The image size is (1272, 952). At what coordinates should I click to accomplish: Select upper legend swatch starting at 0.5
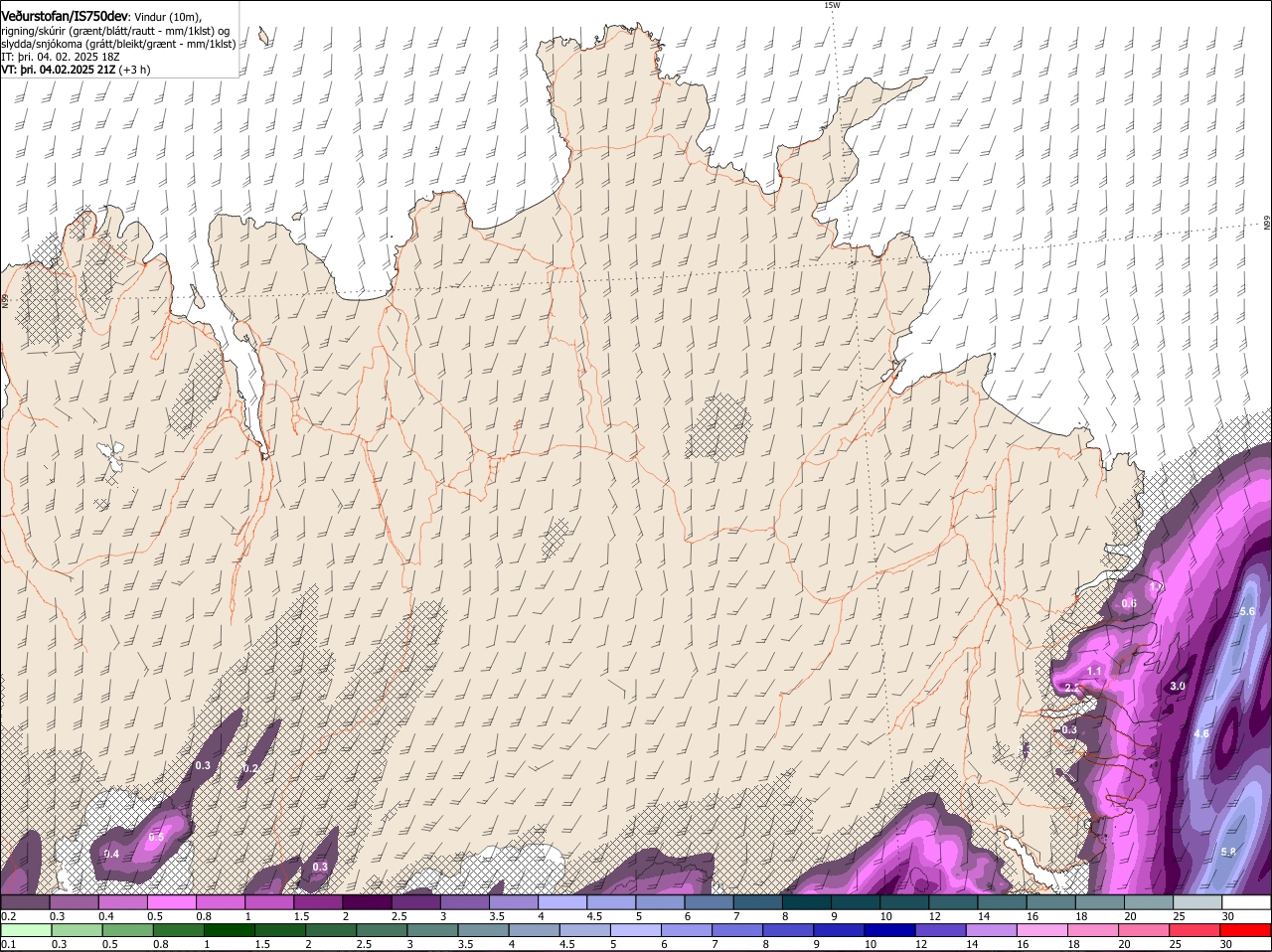click(x=172, y=902)
